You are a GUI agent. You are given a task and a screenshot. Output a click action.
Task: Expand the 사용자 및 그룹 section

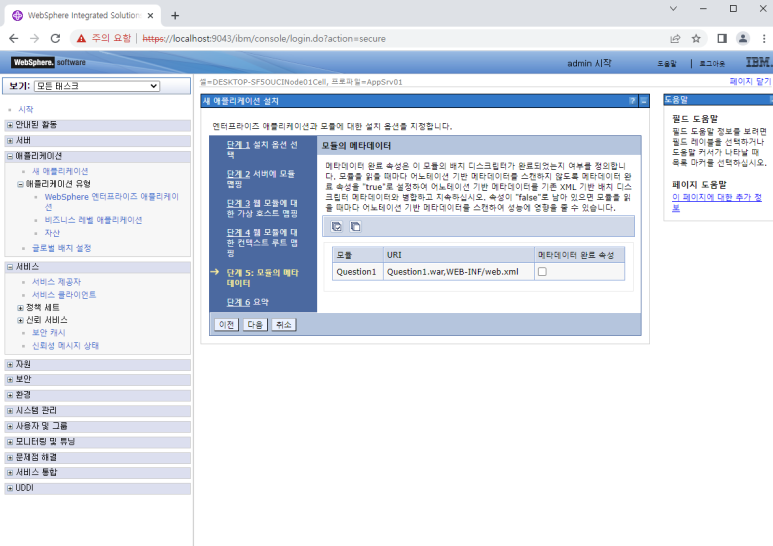[x=10, y=426]
